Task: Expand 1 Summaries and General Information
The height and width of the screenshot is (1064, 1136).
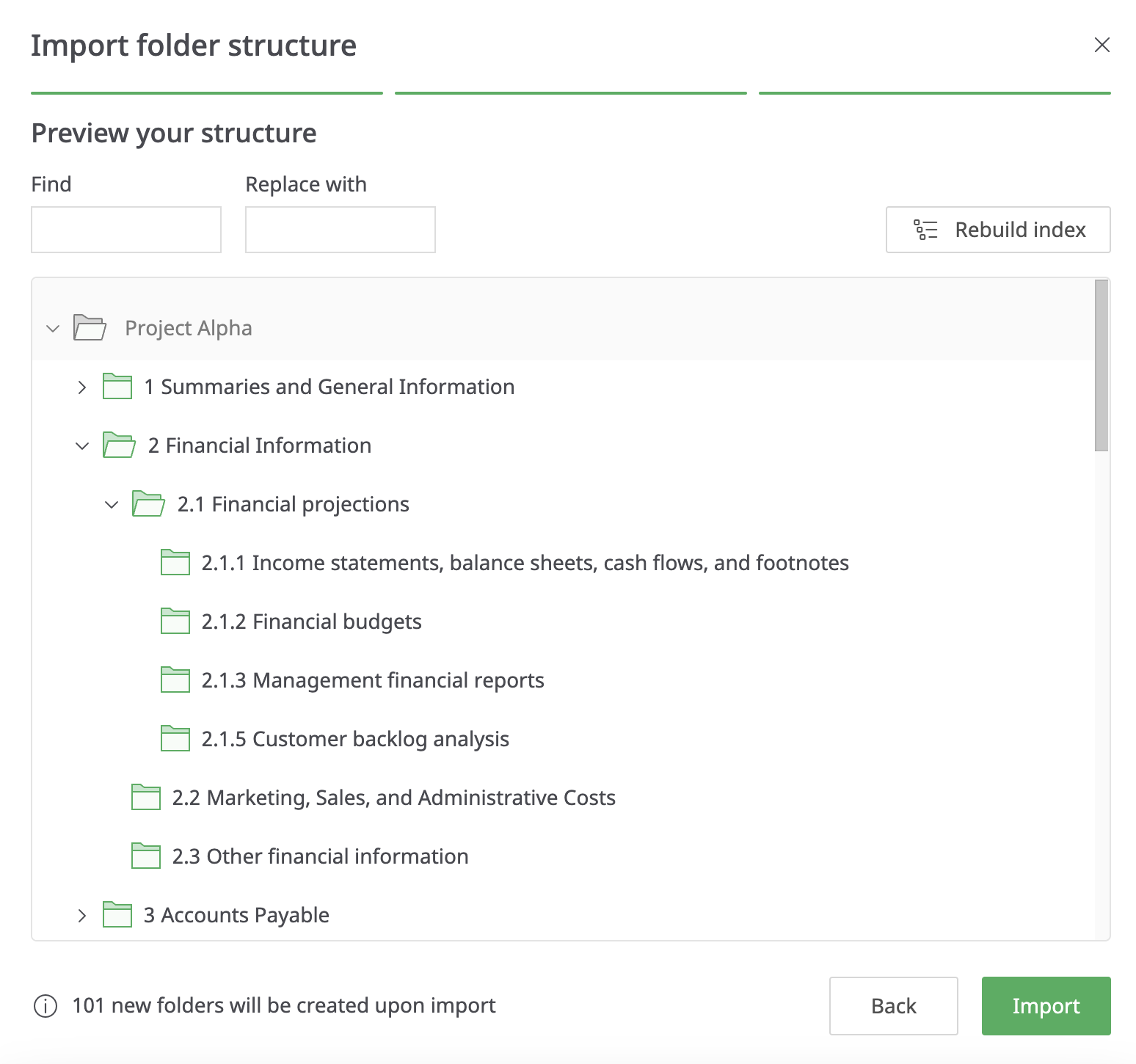Action: [81, 387]
